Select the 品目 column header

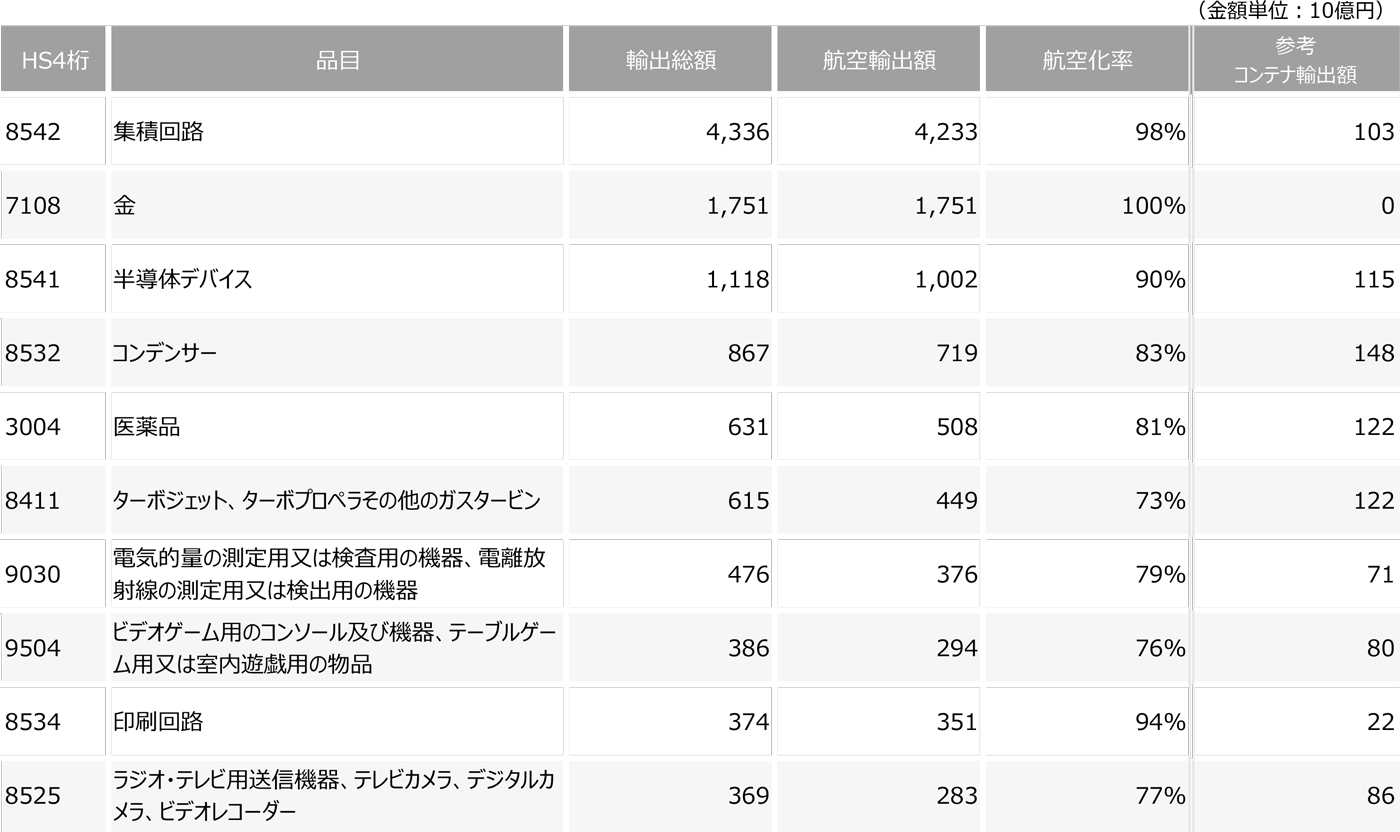click(337, 59)
